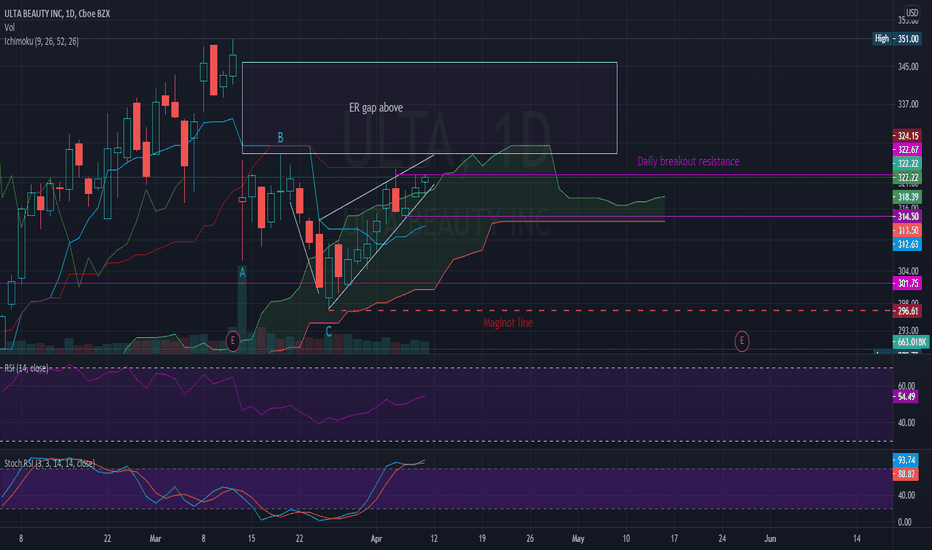Click the wave label C
Screen dimensions: 932x550
click(x=328, y=332)
